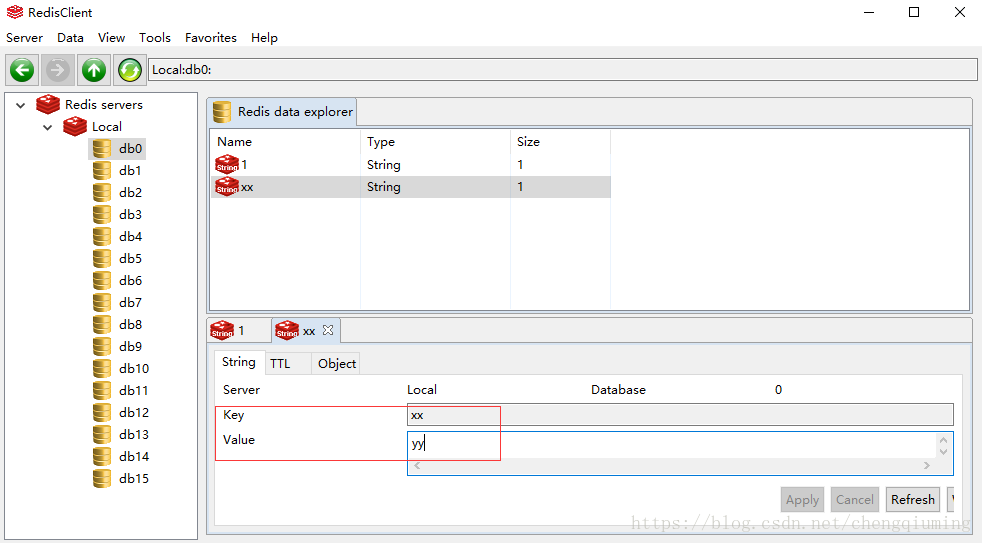The height and width of the screenshot is (543, 982).
Task: Click value box scroll-up arrow
Action: click(943, 440)
